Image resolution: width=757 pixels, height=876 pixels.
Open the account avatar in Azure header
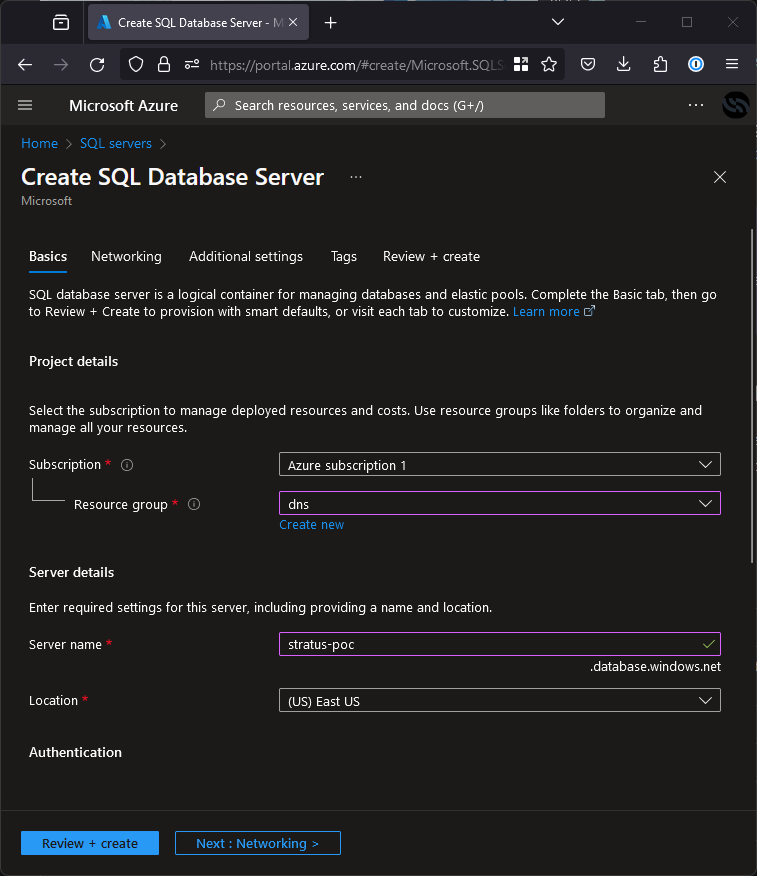point(735,105)
